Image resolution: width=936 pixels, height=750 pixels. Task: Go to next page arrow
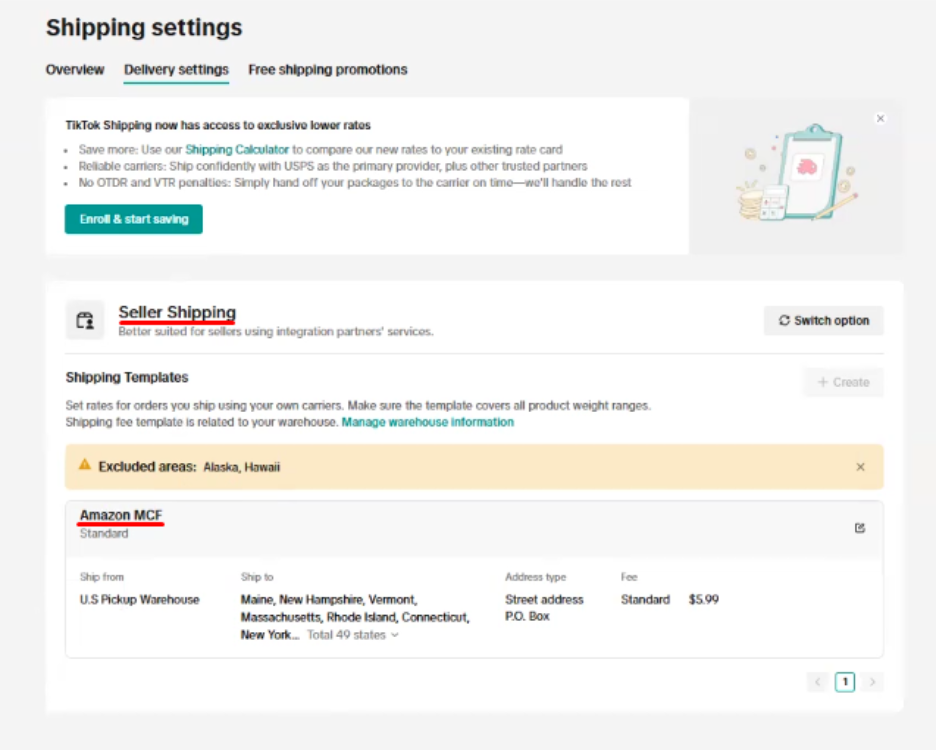[872, 682]
